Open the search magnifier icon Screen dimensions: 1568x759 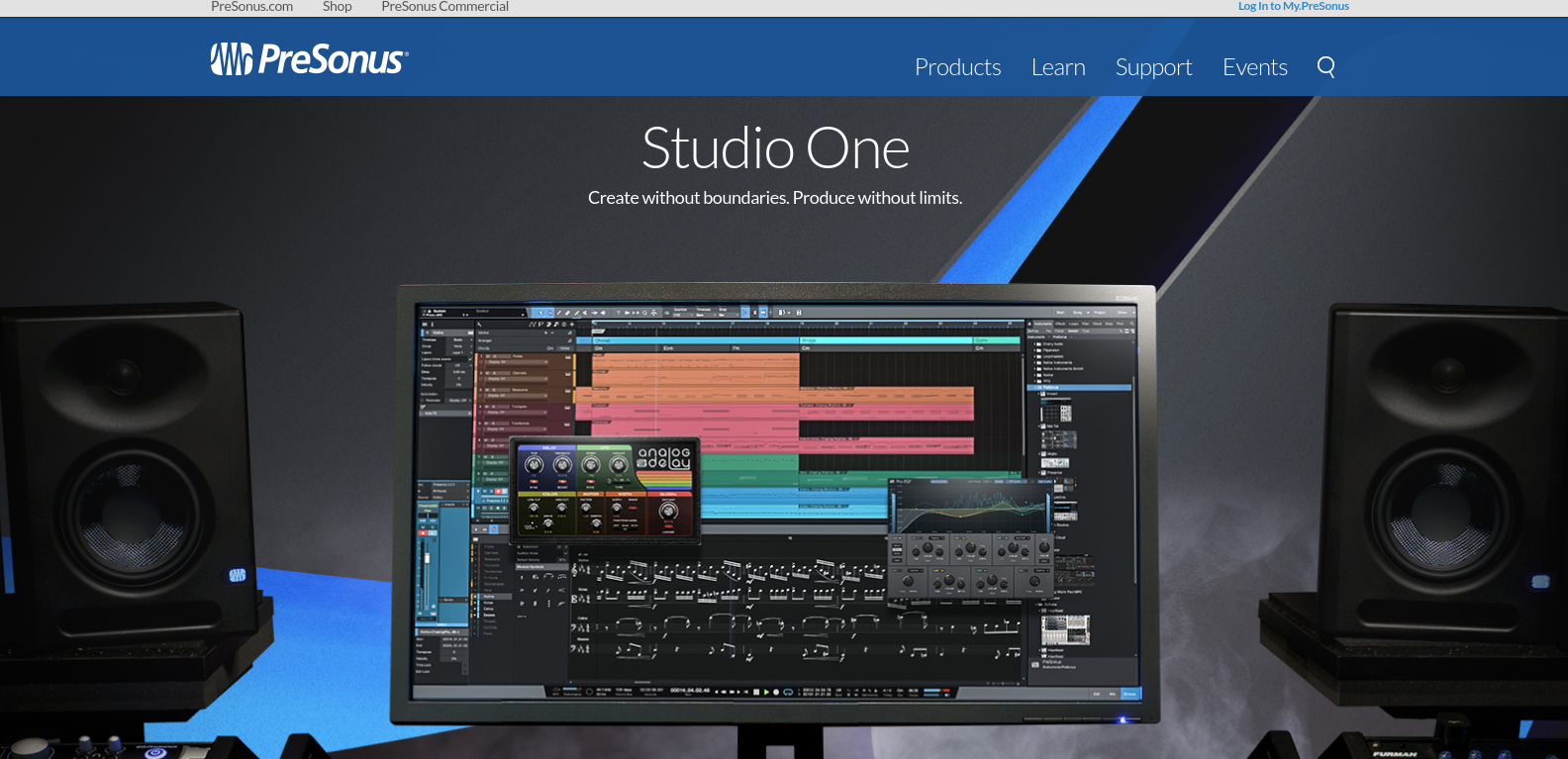click(x=1326, y=66)
